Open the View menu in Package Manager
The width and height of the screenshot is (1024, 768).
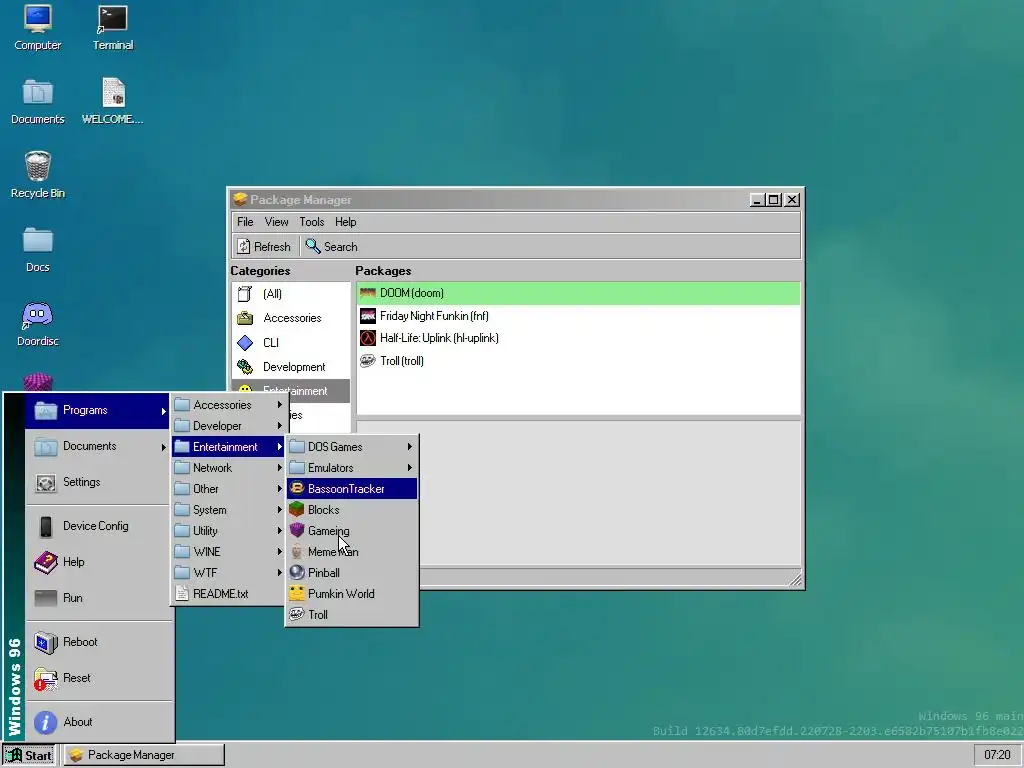point(276,222)
